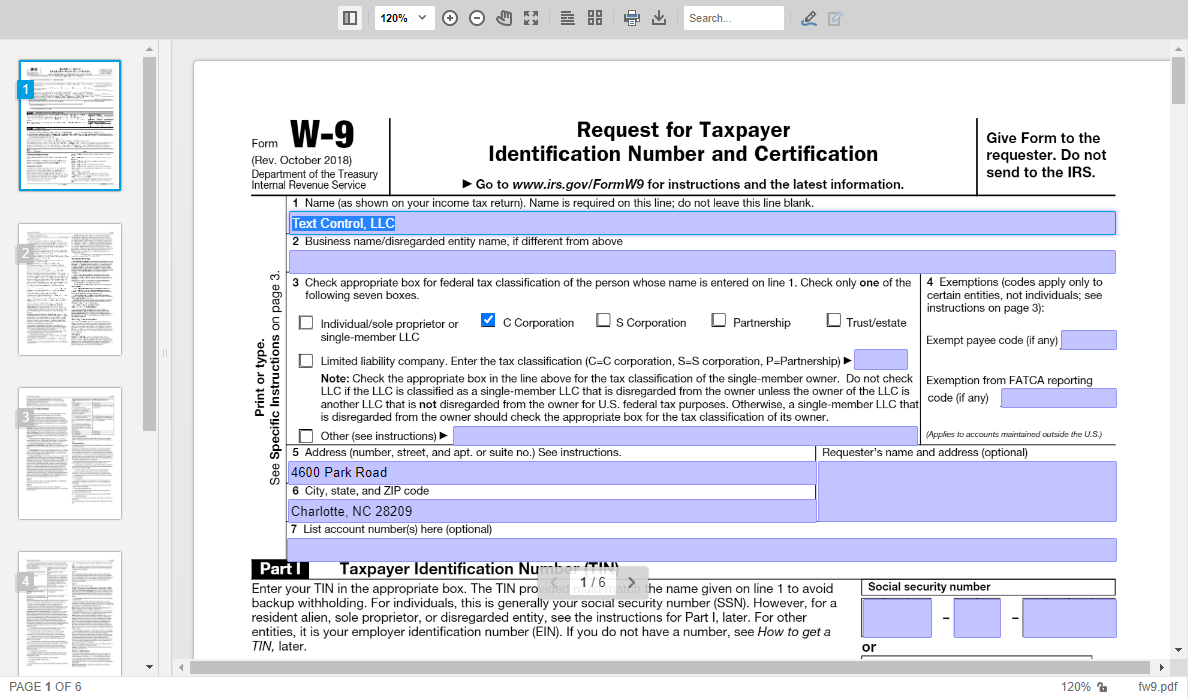Screen dimensions: 1188x698
Task: Click the zoom out minus icon
Action: [477, 18]
